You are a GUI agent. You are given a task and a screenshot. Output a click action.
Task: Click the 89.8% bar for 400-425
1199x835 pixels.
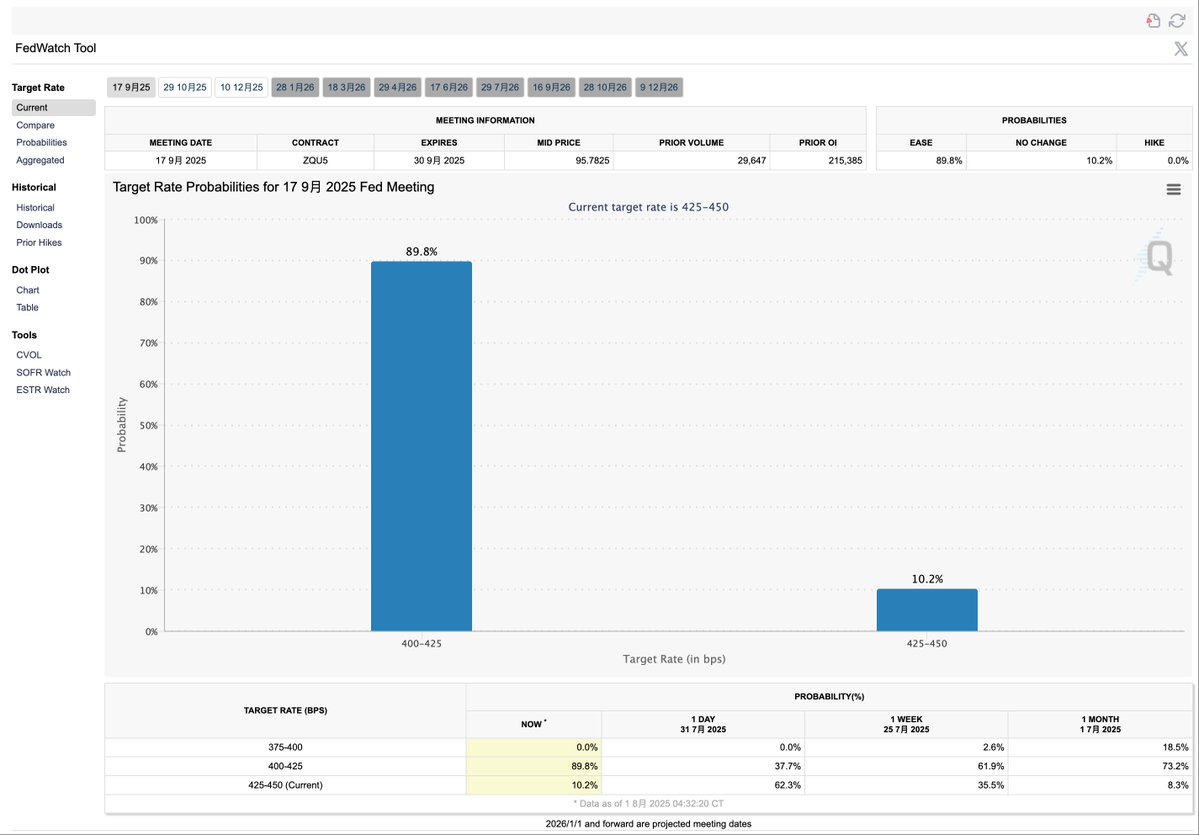coord(421,447)
